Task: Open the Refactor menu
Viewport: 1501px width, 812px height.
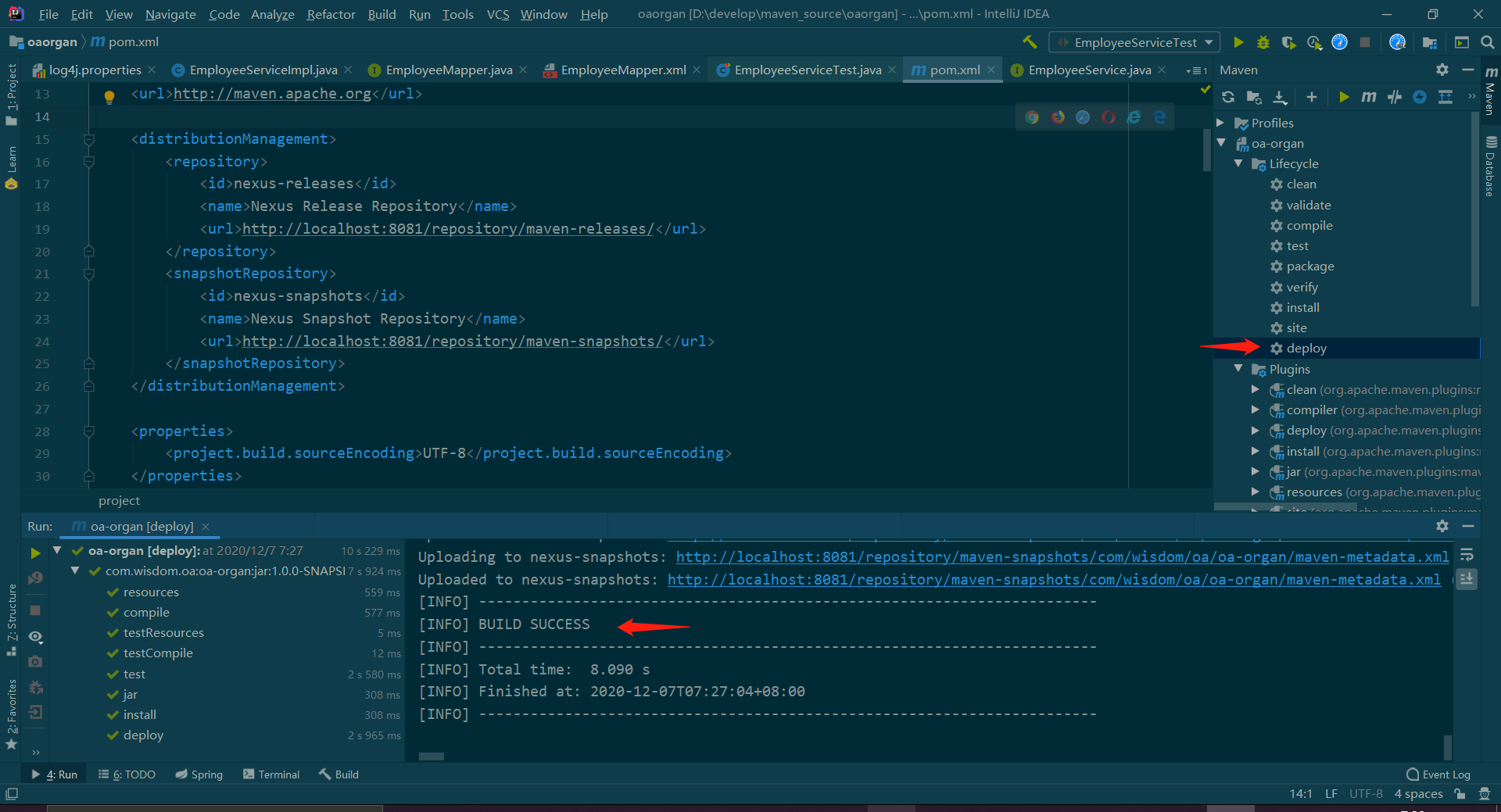Action: [331, 14]
